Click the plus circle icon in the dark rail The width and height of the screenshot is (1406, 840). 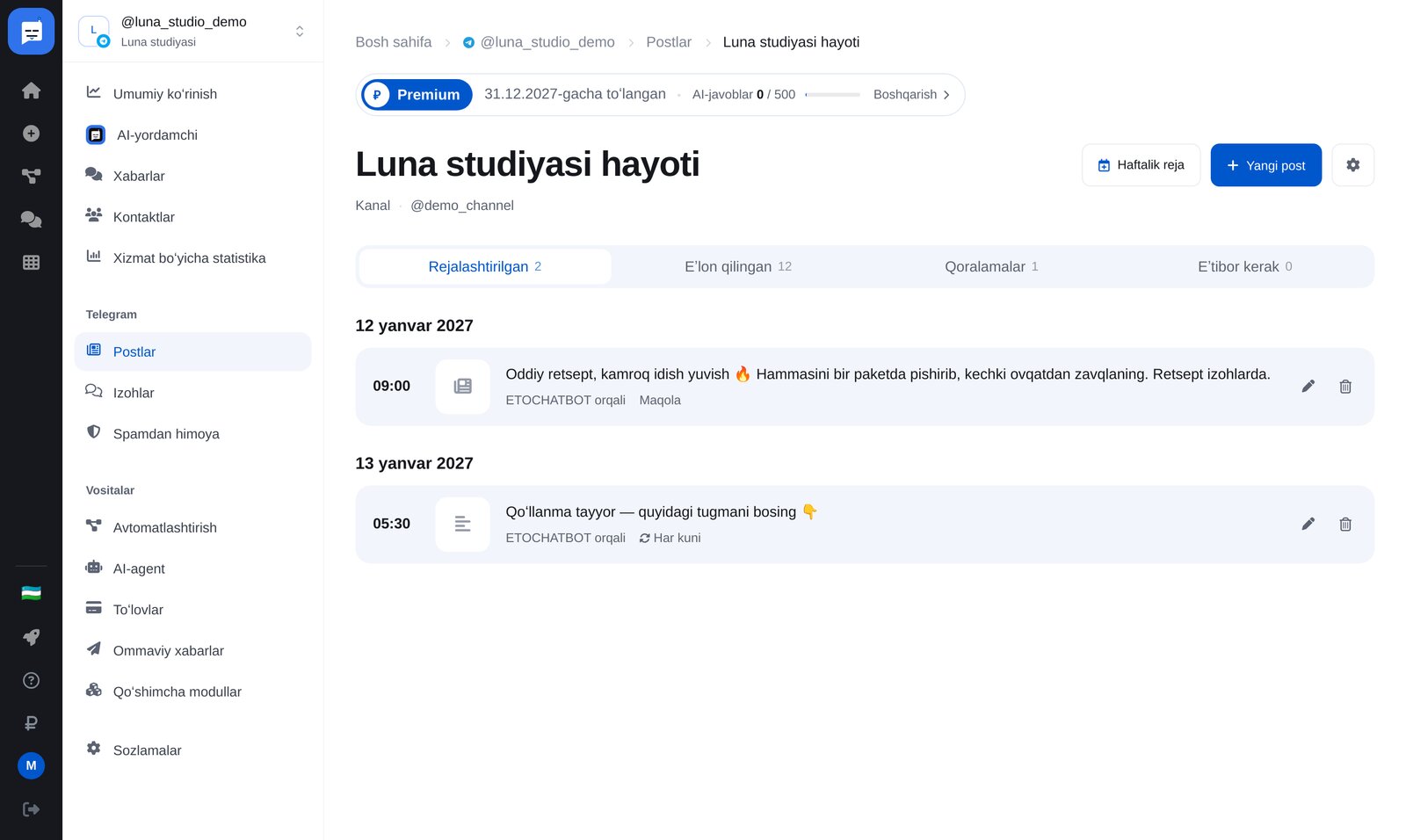pyautogui.click(x=31, y=134)
